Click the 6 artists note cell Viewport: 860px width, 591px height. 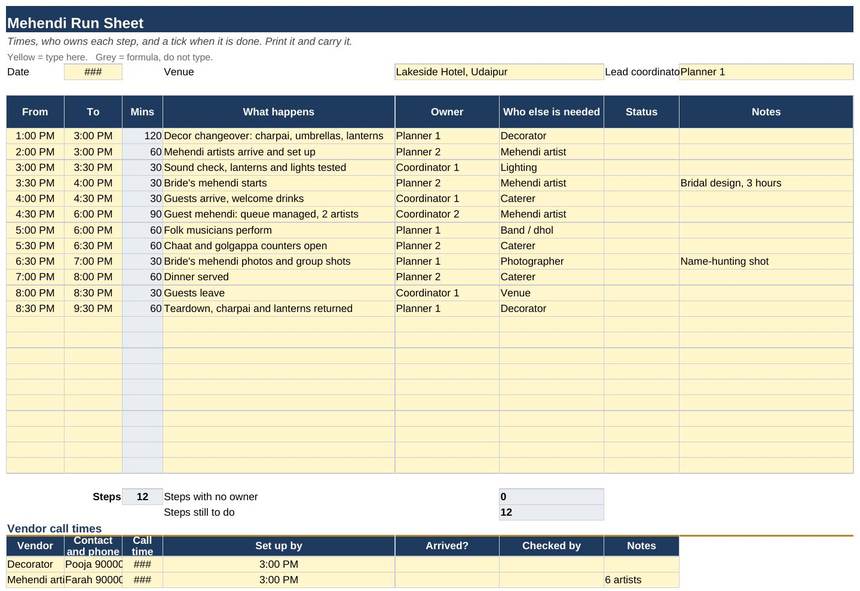[642, 579]
